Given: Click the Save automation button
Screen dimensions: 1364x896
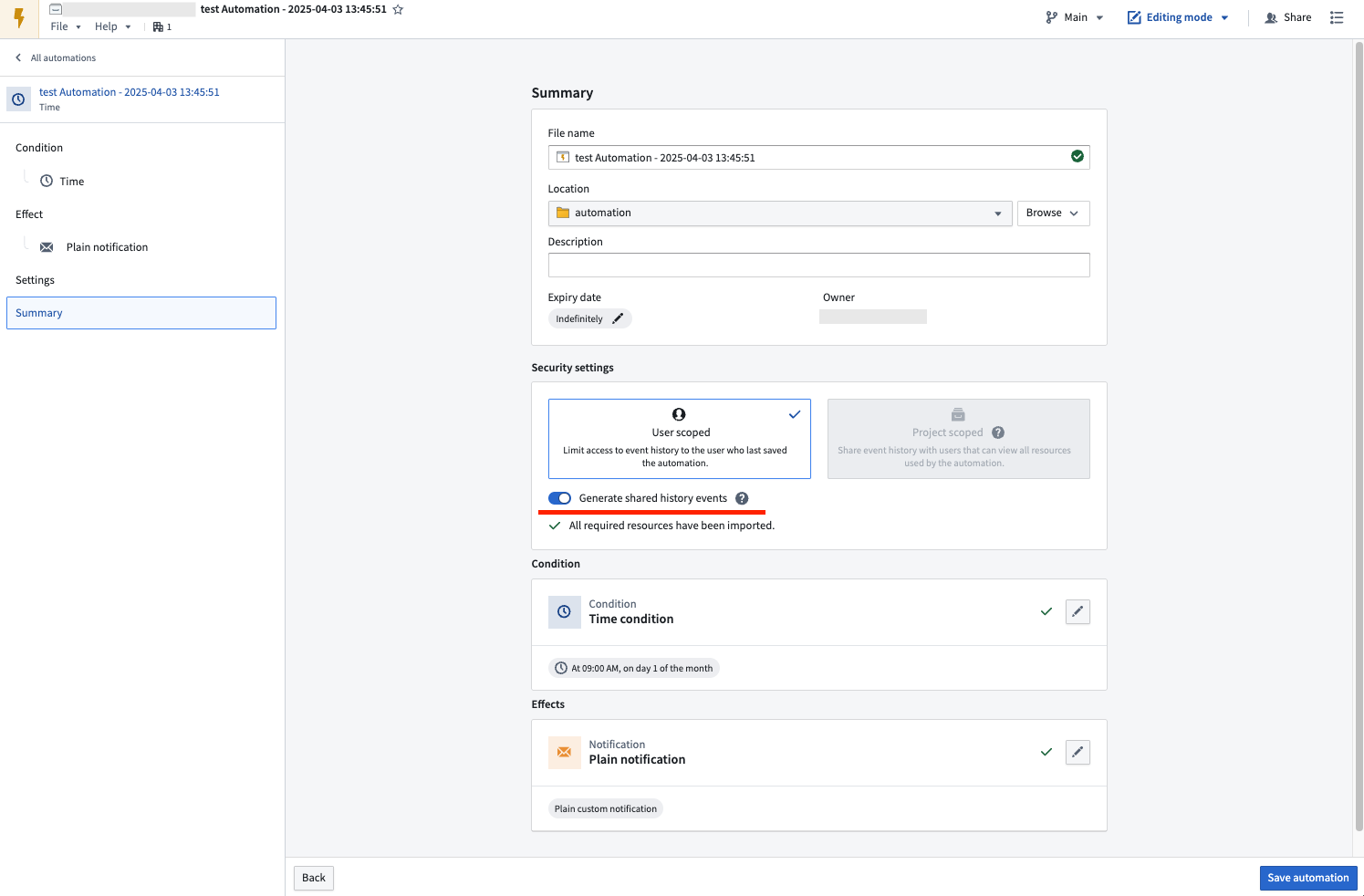Looking at the screenshot, I should tap(1308, 877).
